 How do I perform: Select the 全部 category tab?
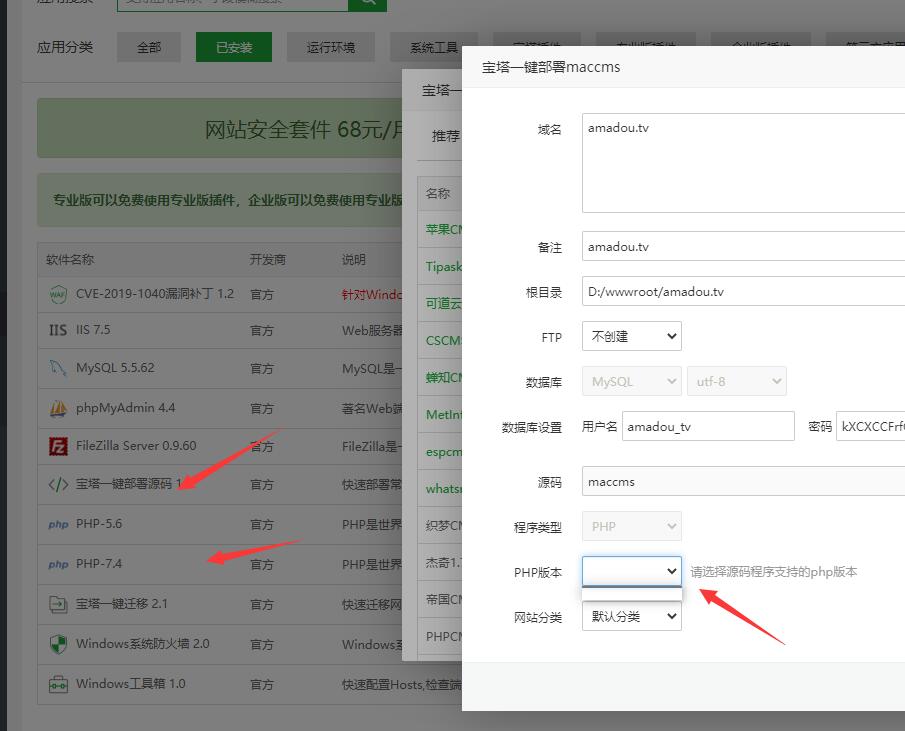point(149,47)
